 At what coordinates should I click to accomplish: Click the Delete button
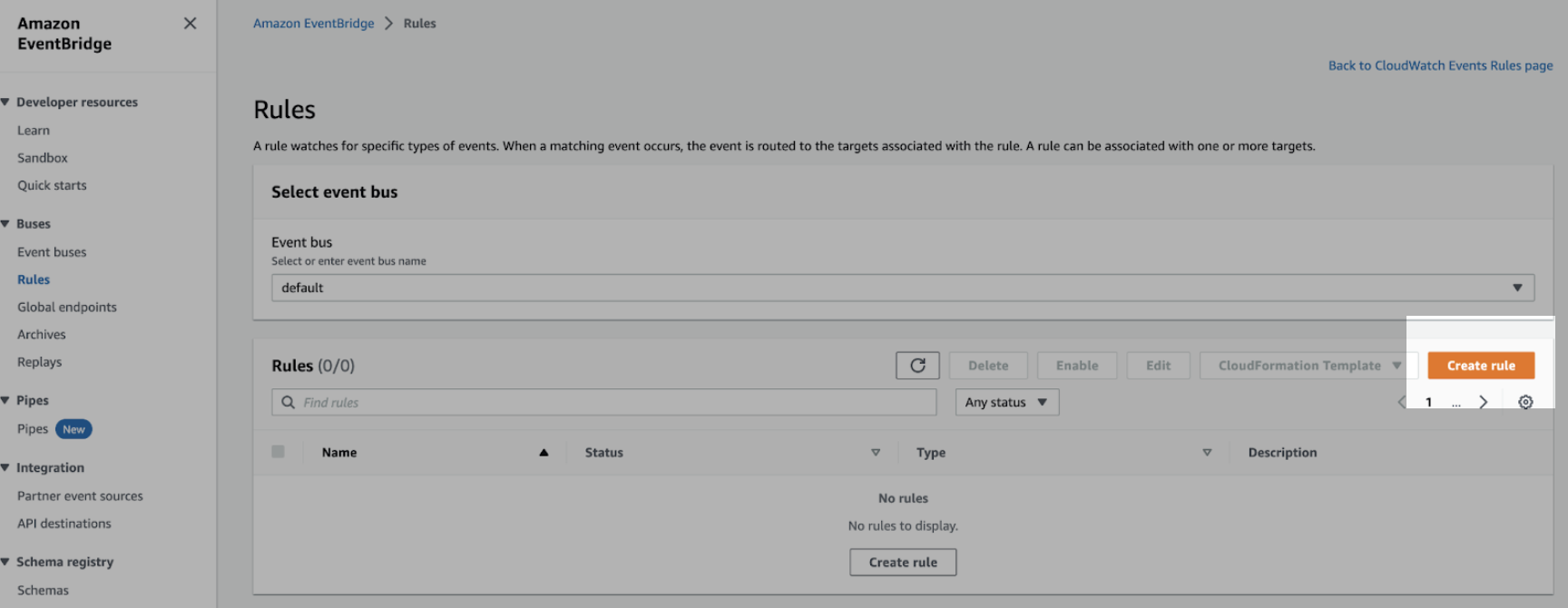pyautogui.click(x=988, y=366)
